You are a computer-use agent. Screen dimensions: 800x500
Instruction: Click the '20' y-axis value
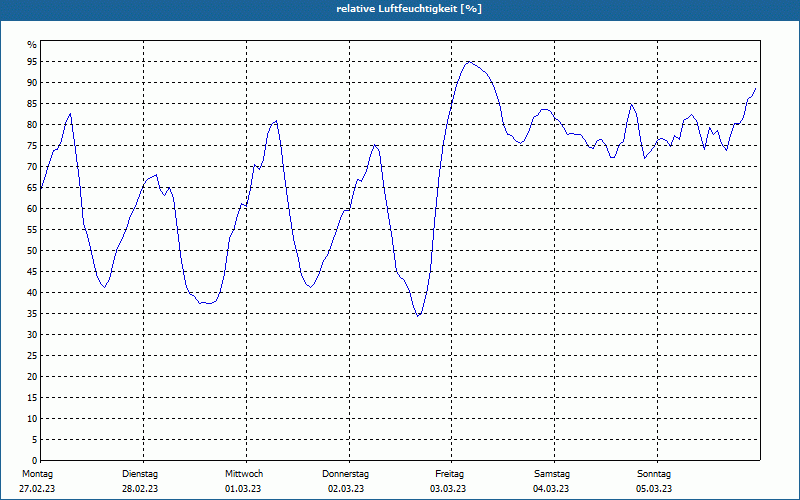click(32, 377)
